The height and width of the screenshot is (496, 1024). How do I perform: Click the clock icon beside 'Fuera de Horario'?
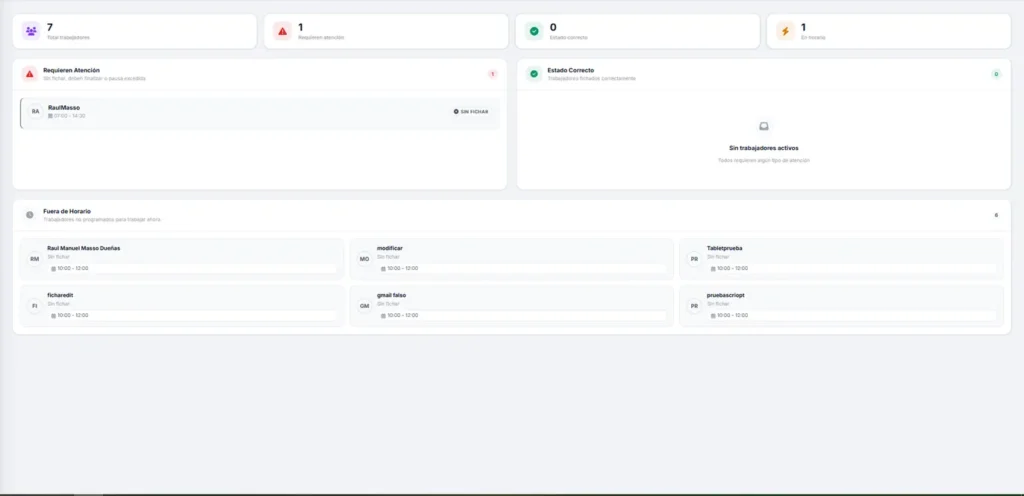[x=29, y=215]
